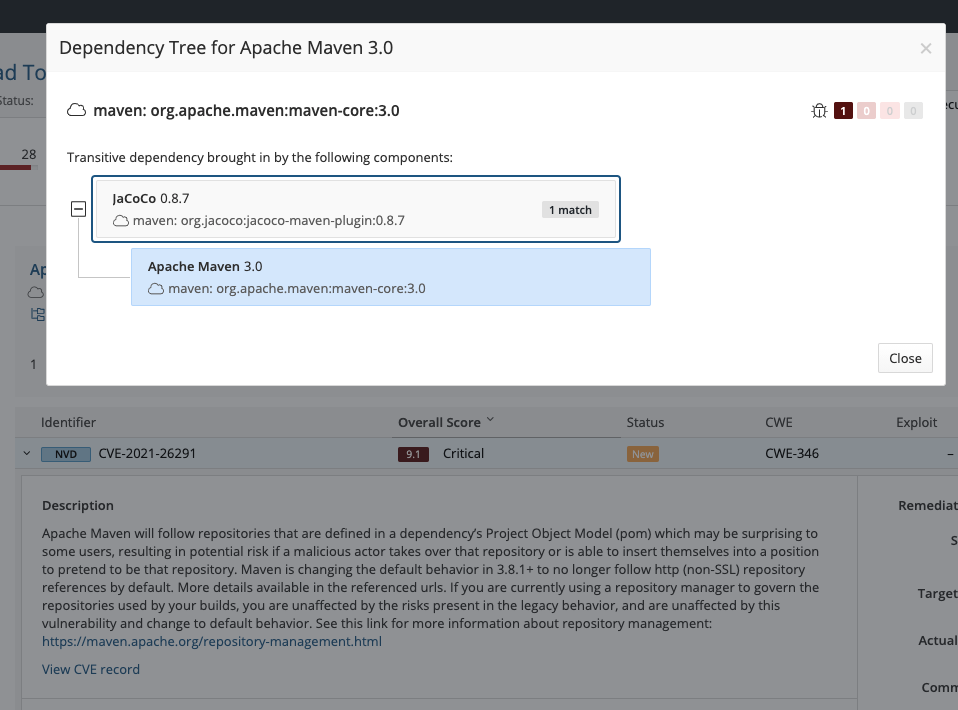Click the last grey severity badge
Image resolution: width=958 pixels, height=710 pixels.
[x=913, y=111]
